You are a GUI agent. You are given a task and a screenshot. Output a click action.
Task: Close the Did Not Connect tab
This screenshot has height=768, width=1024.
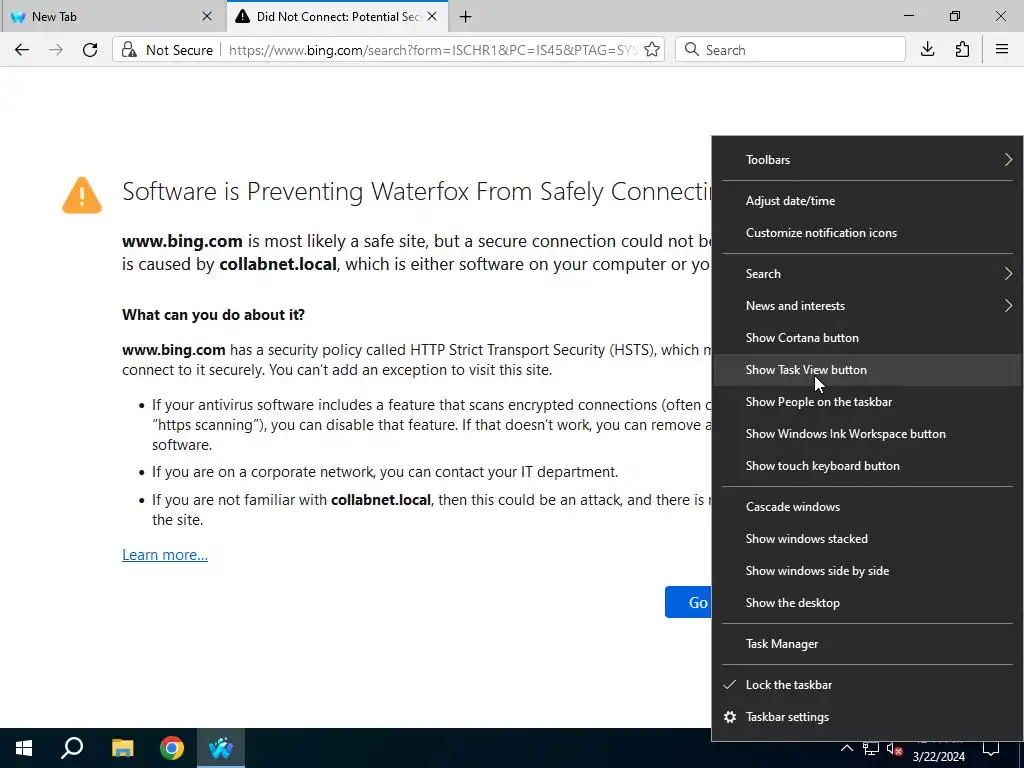[432, 16]
